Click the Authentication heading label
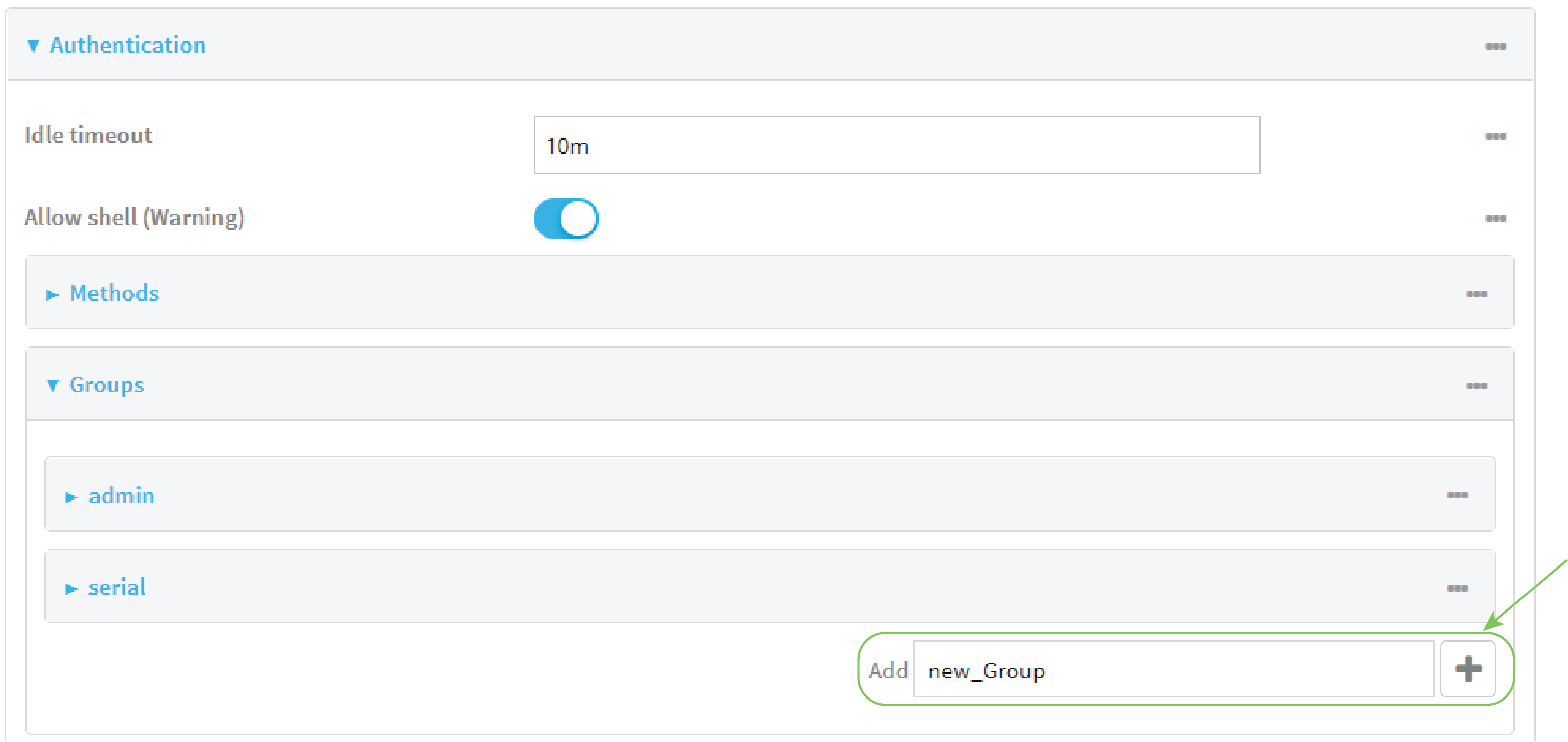The height and width of the screenshot is (742, 1568). 128,45
